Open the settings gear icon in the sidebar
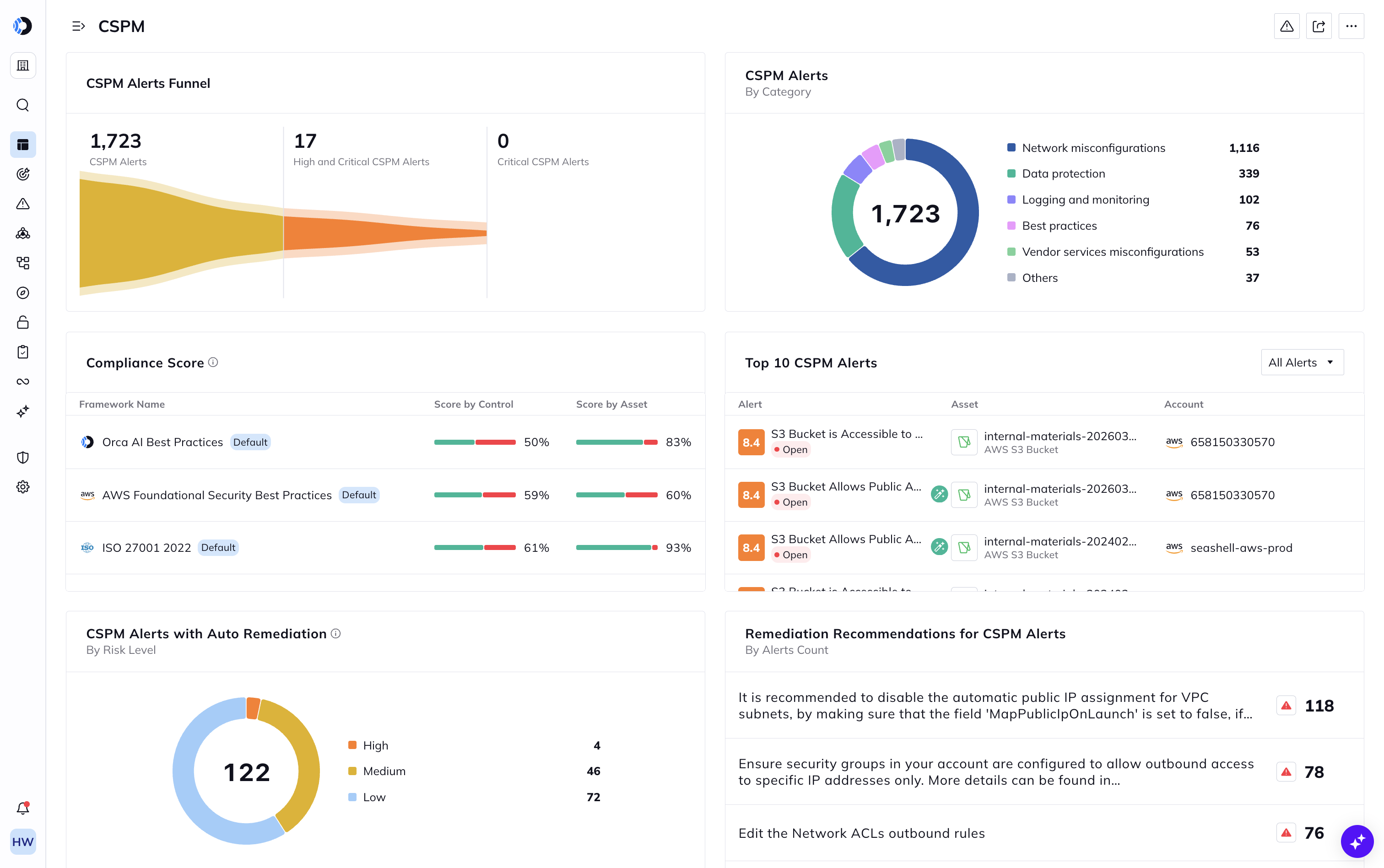 tap(23, 487)
